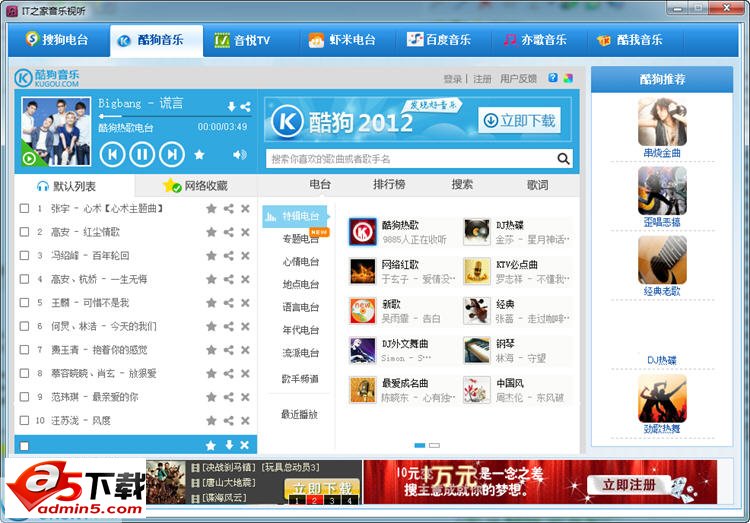
Task: Star song 1 张宇 - 心术
Action: click(x=211, y=209)
